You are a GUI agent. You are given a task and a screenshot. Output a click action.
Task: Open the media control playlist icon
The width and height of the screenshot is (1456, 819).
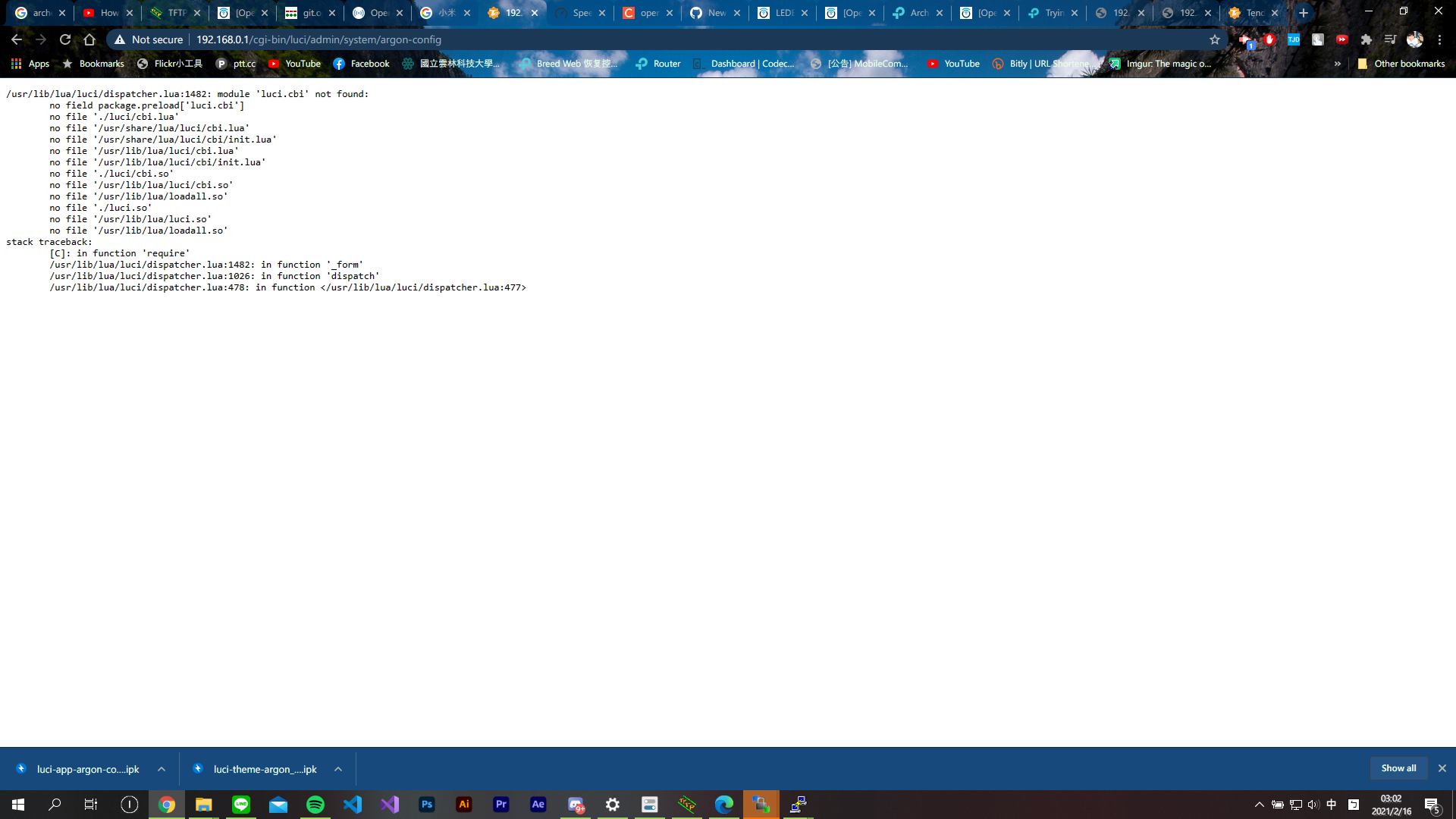pyautogui.click(x=1390, y=39)
